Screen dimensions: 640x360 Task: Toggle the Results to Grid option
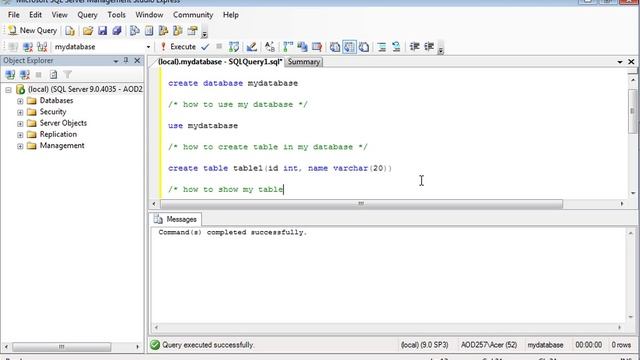coord(349,47)
